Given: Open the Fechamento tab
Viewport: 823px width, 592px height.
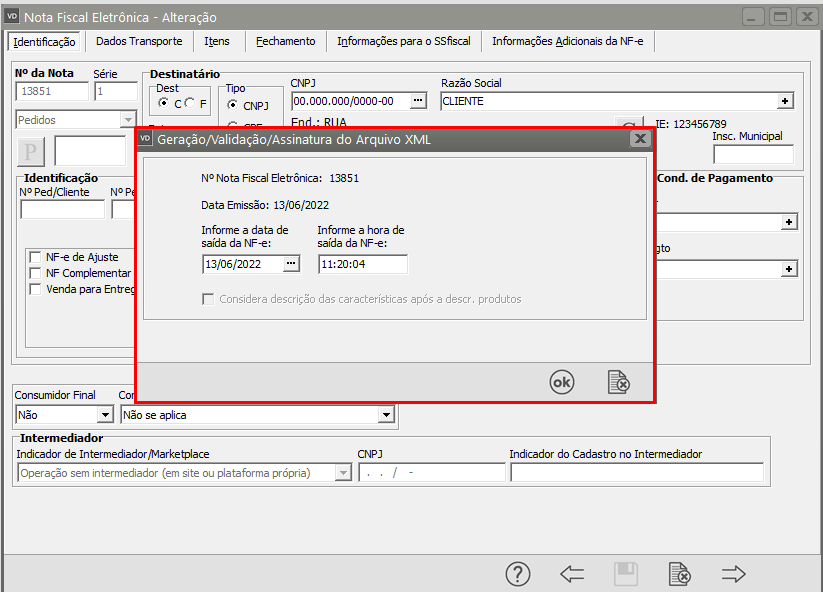Looking at the screenshot, I should tap(285, 41).
